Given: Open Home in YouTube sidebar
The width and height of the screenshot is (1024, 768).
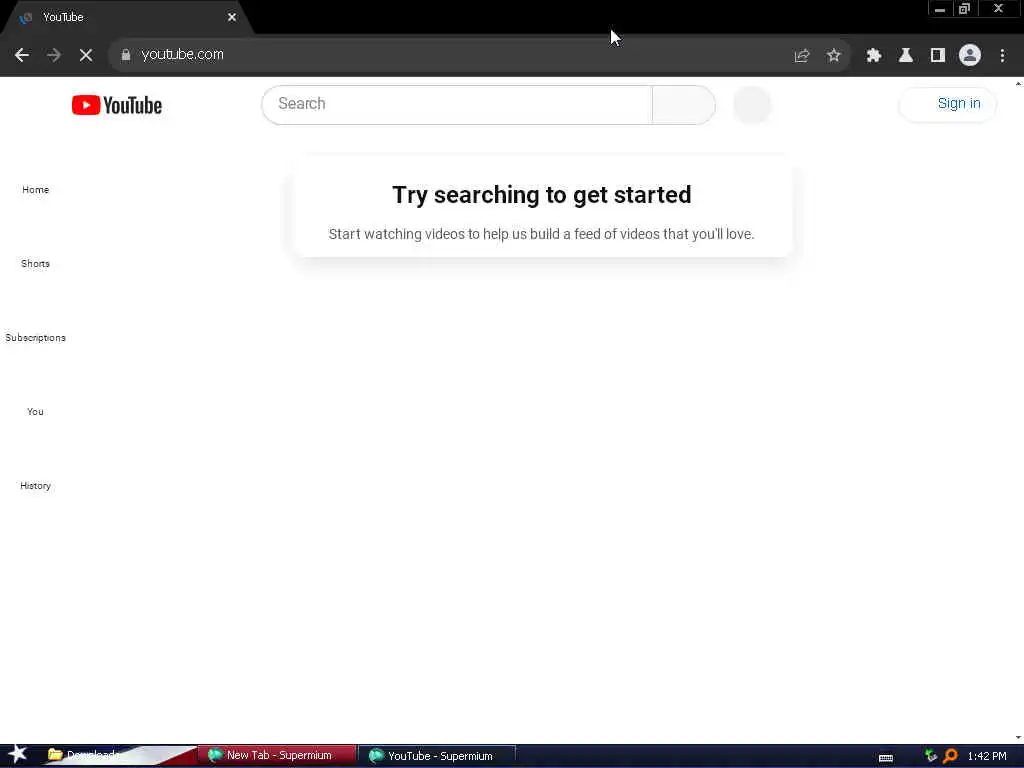Looking at the screenshot, I should pyautogui.click(x=35, y=189).
